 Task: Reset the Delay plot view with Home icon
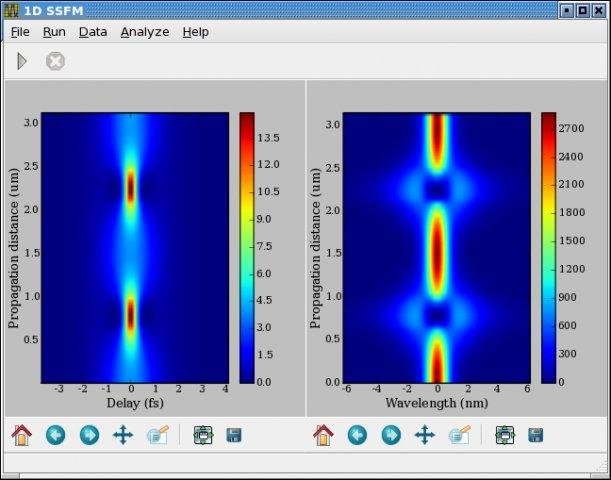22,435
